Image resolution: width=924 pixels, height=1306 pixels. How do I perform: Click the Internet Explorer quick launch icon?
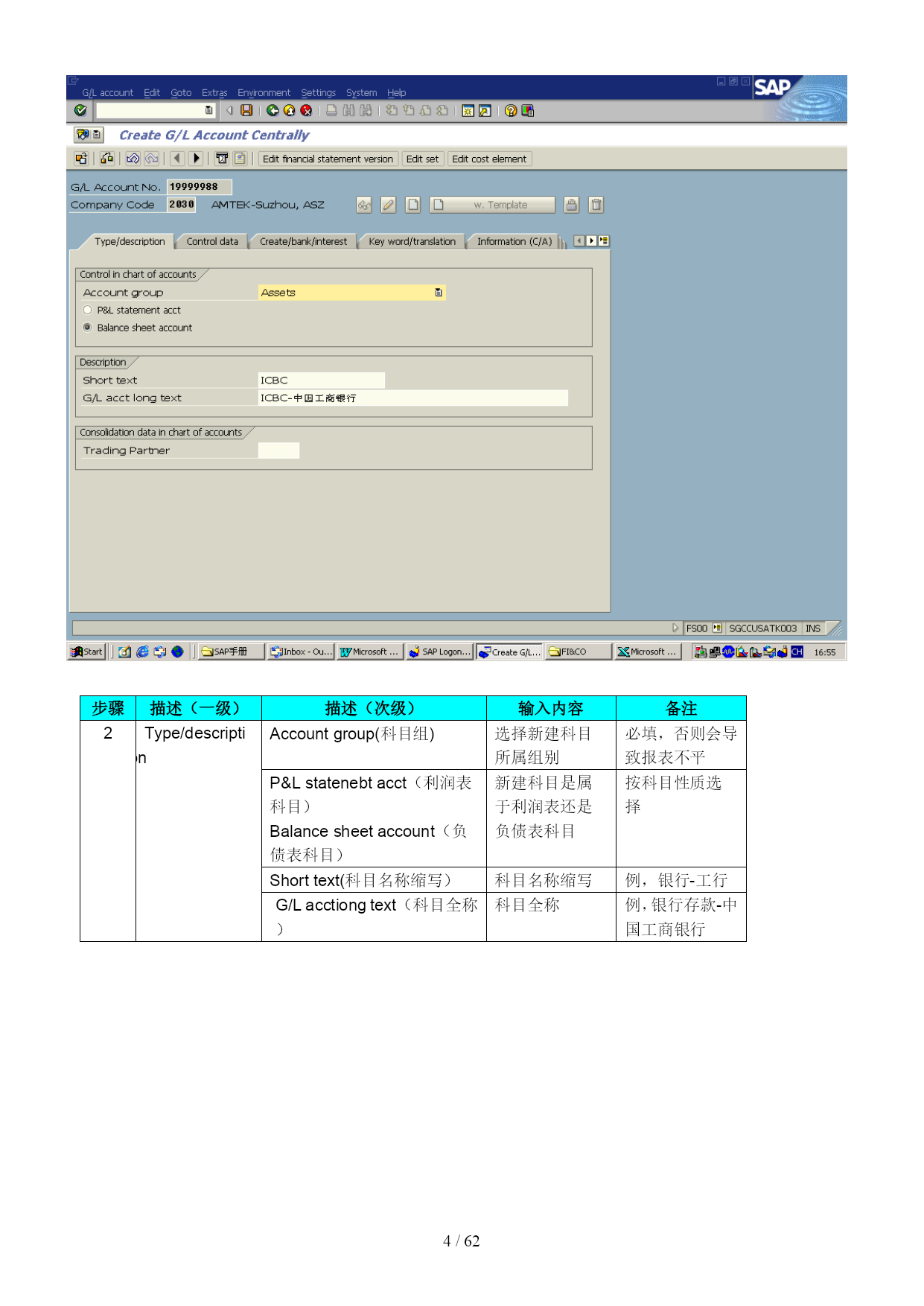pos(142,652)
